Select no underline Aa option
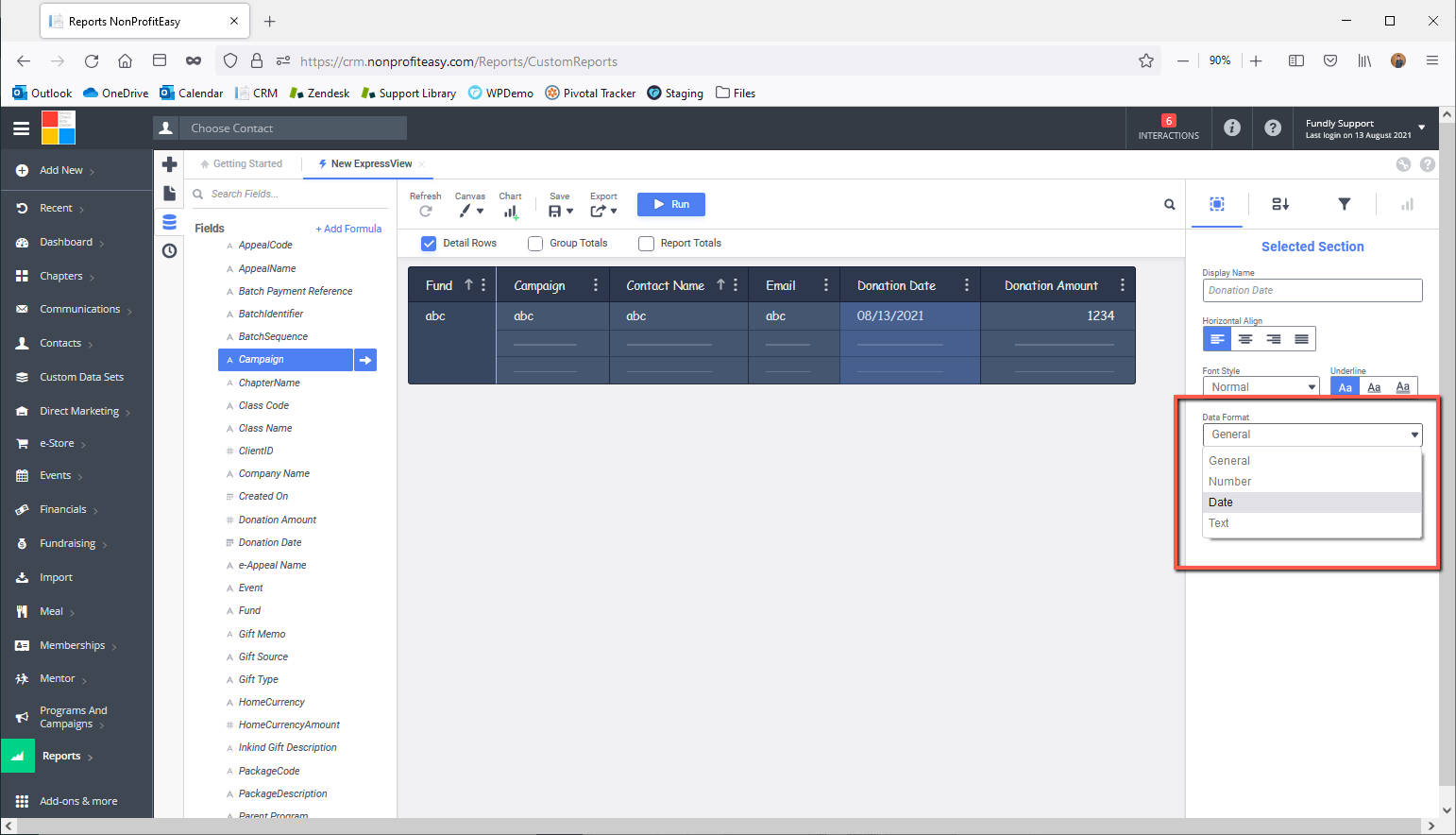Screen dimensions: 1456x835 coord(1346,387)
